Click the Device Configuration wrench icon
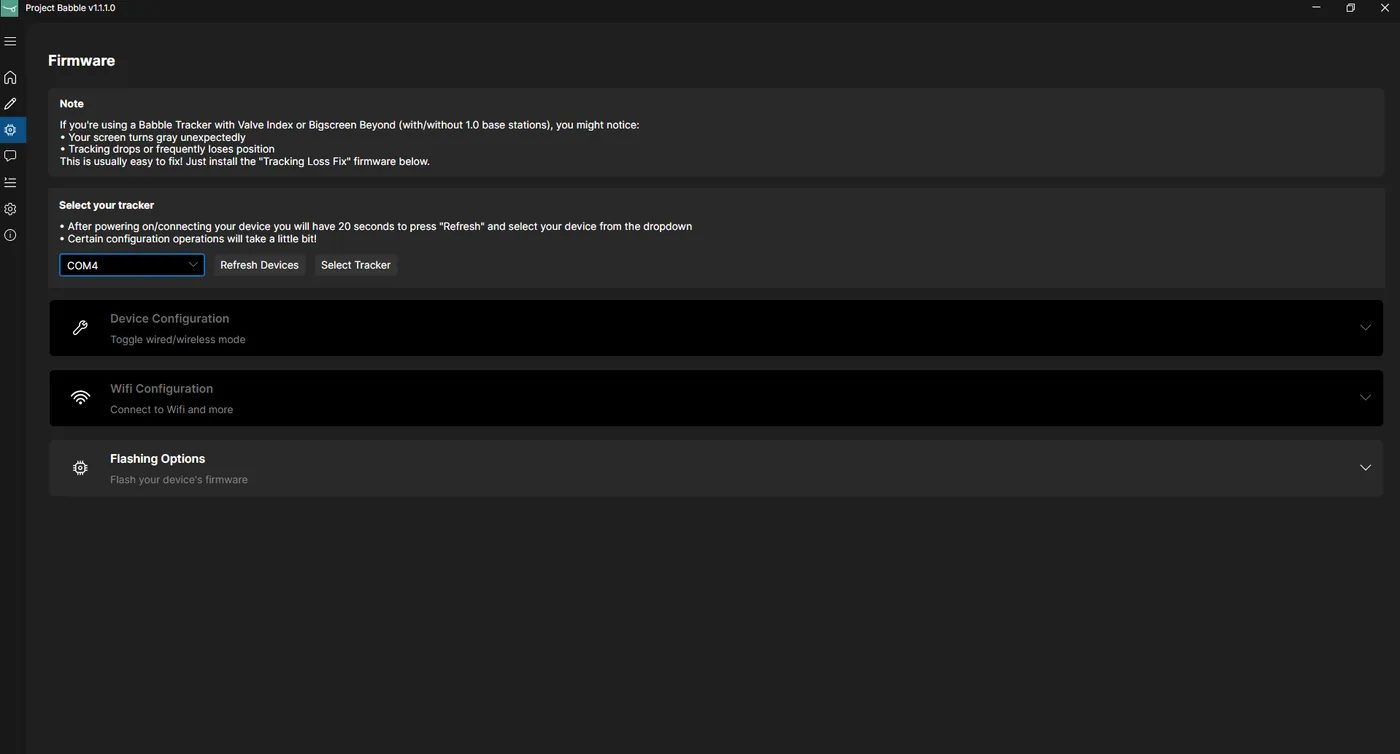1400x754 pixels. tap(80, 328)
